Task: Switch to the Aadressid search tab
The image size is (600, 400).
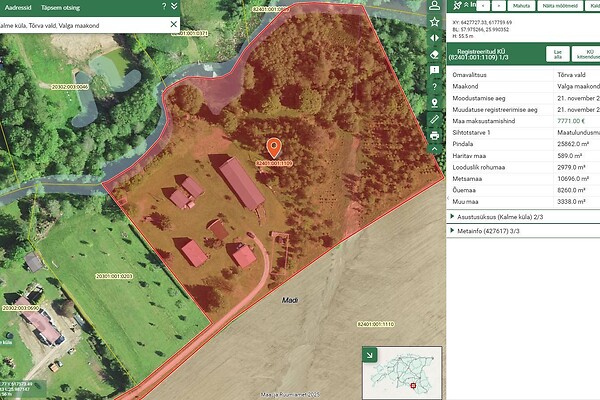Action: point(18,5)
